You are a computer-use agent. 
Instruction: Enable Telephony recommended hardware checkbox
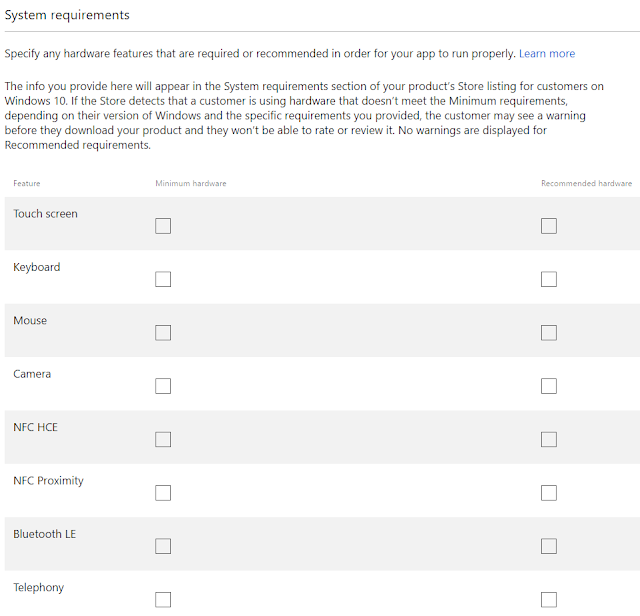click(549, 599)
